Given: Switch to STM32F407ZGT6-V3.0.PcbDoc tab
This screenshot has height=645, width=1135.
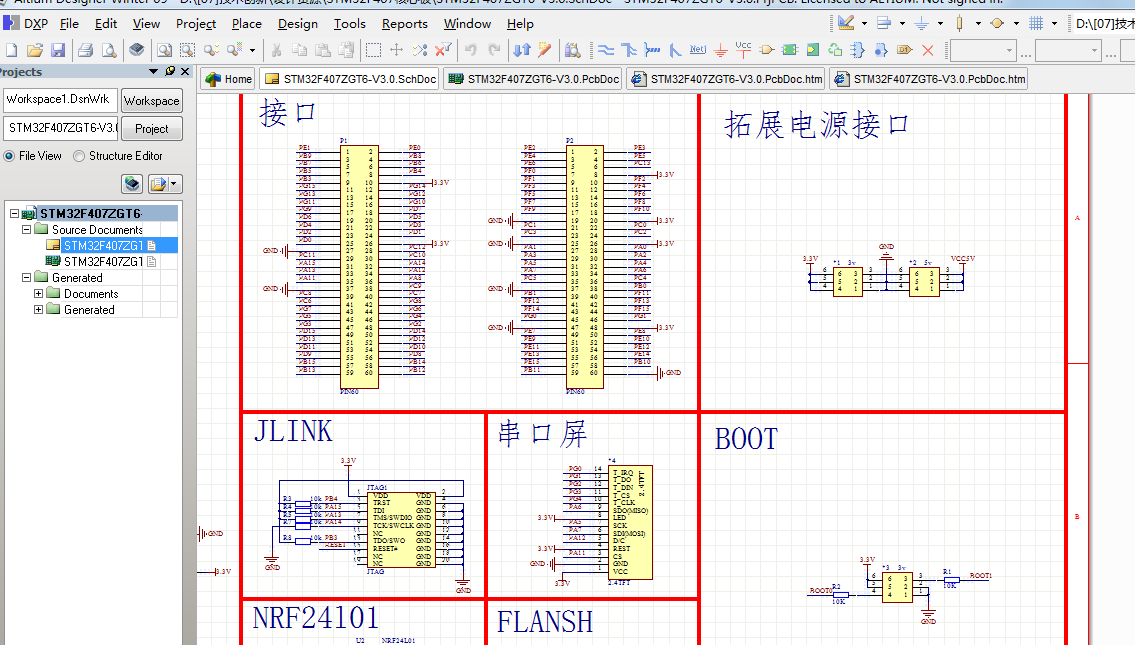Looking at the screenshot, I should coord(533,79).
